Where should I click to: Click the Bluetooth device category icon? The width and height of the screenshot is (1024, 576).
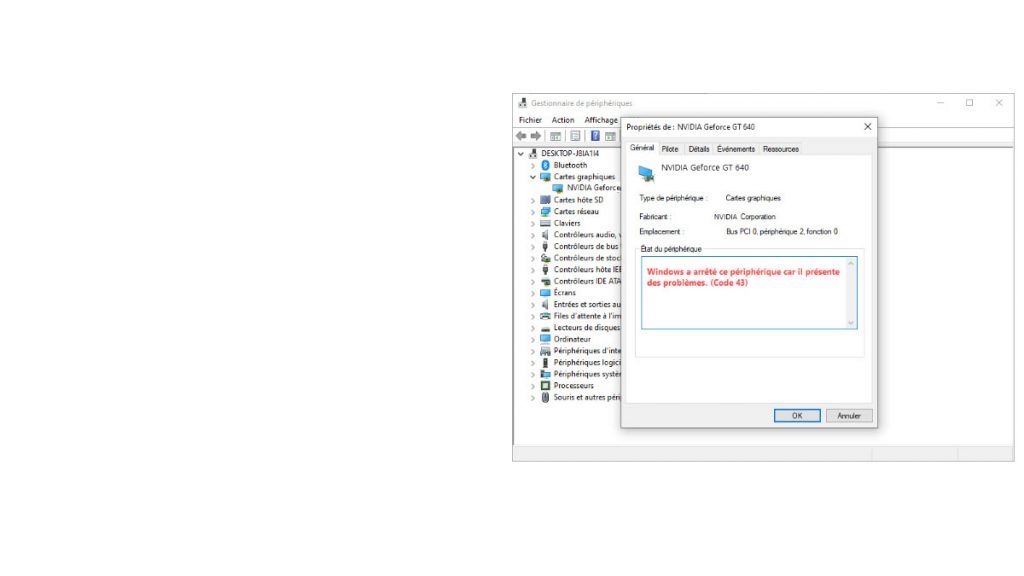[x=546, y=165]
